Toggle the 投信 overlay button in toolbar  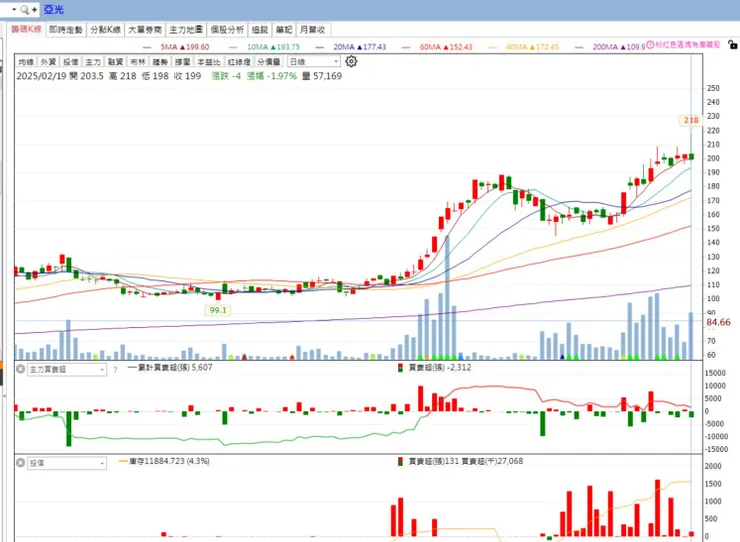pos(71,62)
